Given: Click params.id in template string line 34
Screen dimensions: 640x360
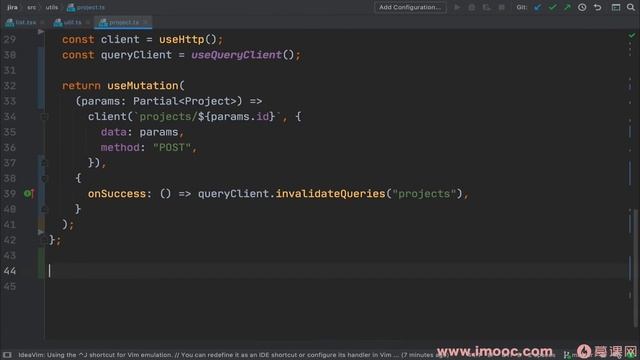Looking at the screenshot, I should [240, 117].
